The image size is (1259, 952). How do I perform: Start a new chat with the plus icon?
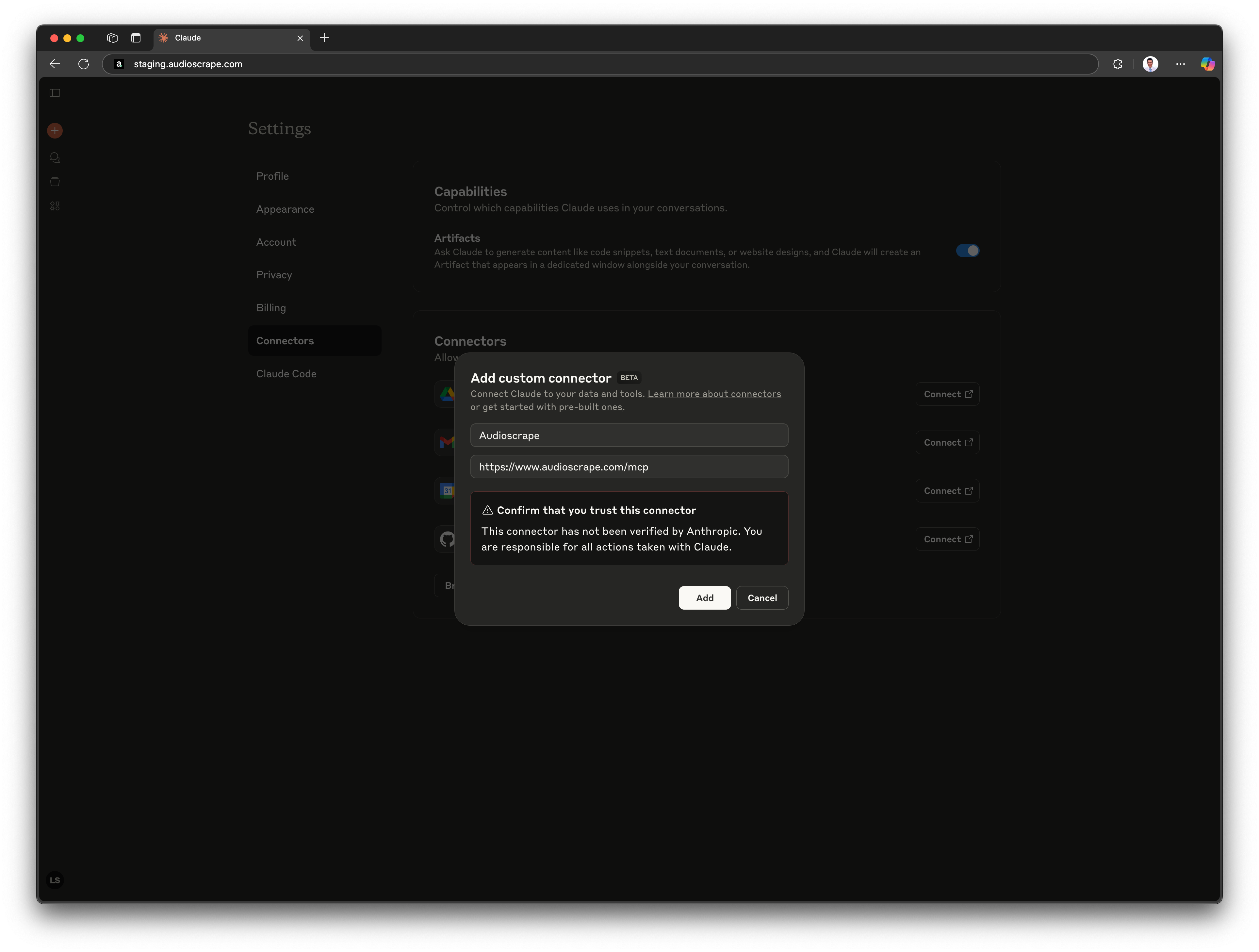coord(55,131)
